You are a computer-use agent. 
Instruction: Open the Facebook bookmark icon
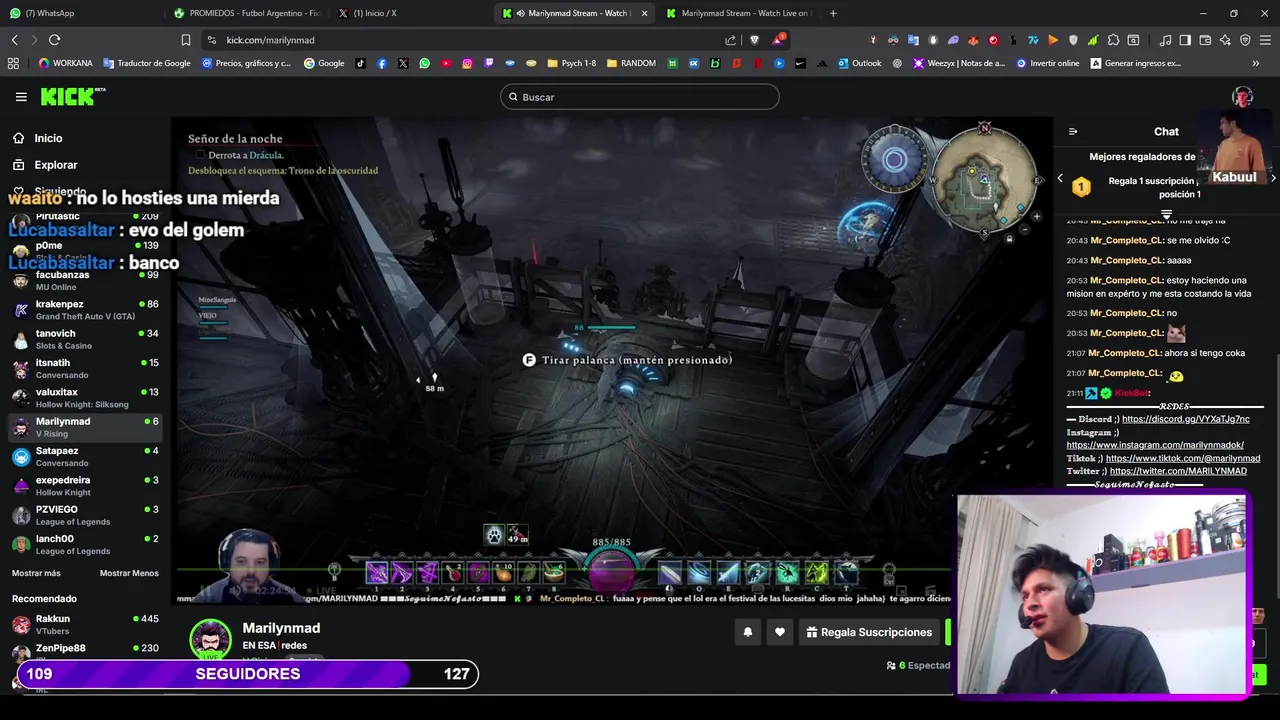(382, 63)
